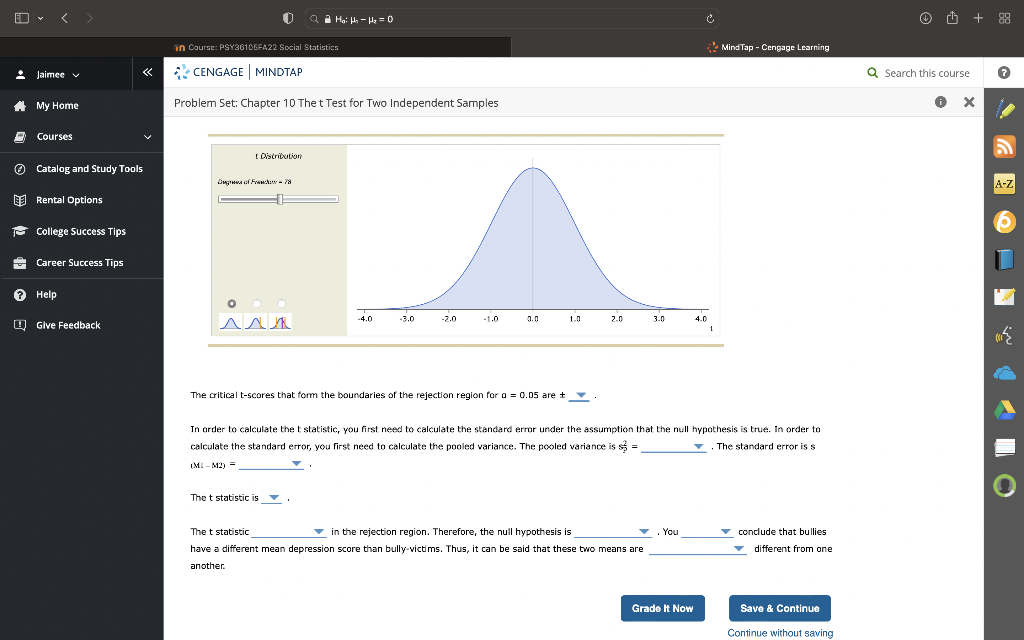
Task: Open the Jaimee user account menu
Action: pyautogui.click(x=48, y=74)
